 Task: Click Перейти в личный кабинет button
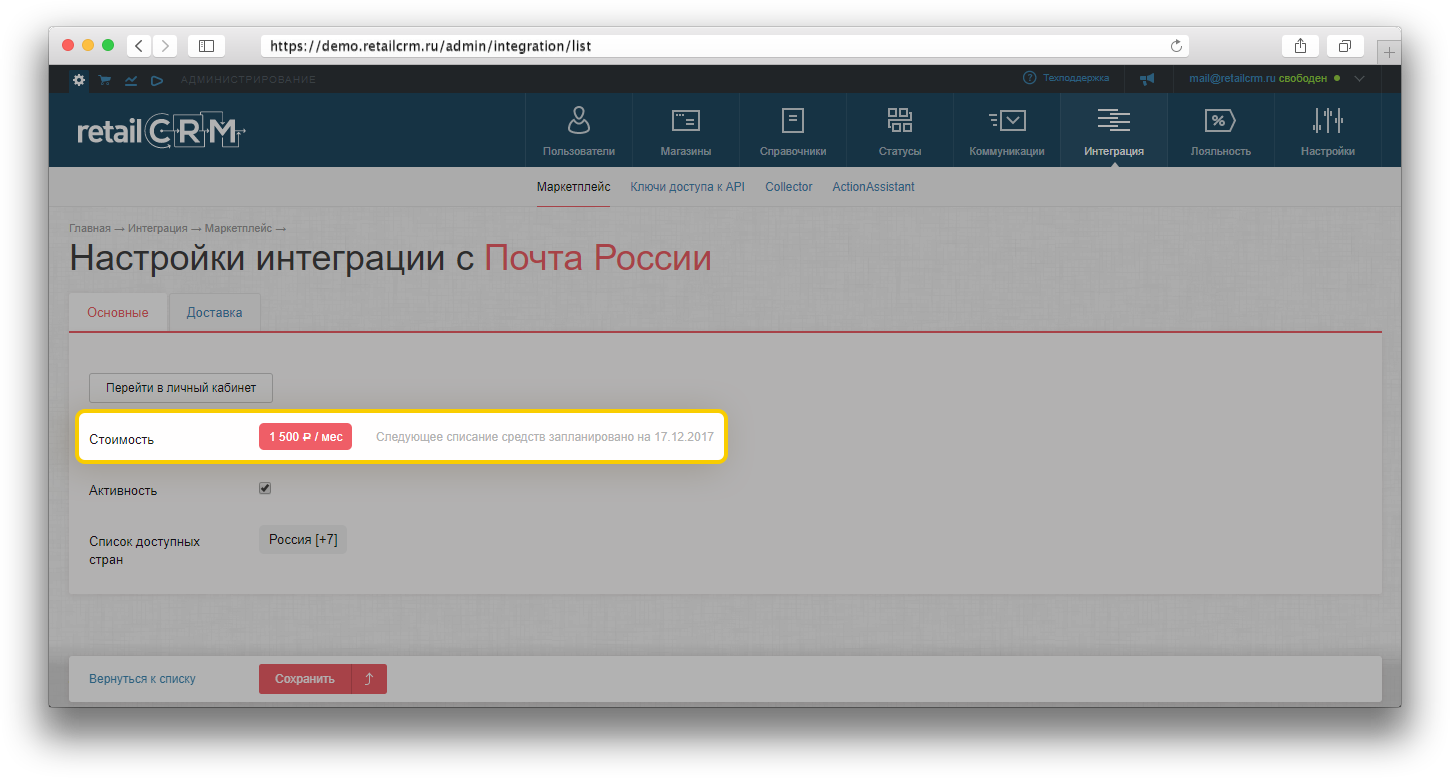point(181,388)
